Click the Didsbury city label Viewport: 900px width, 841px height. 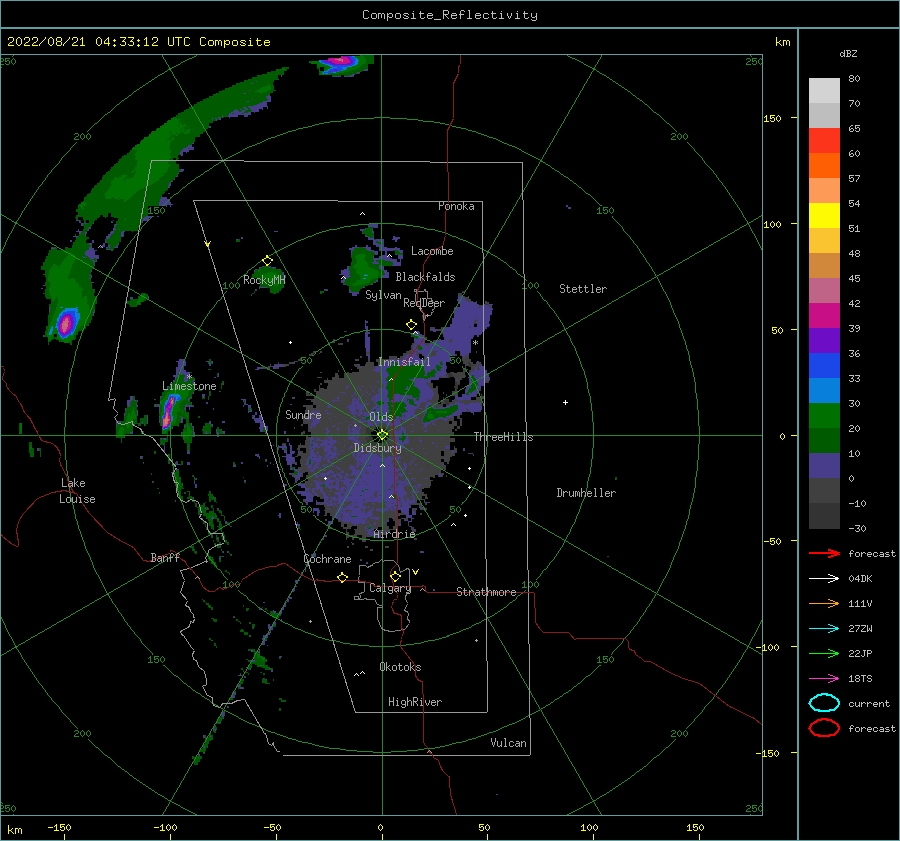tap(378, 448)
